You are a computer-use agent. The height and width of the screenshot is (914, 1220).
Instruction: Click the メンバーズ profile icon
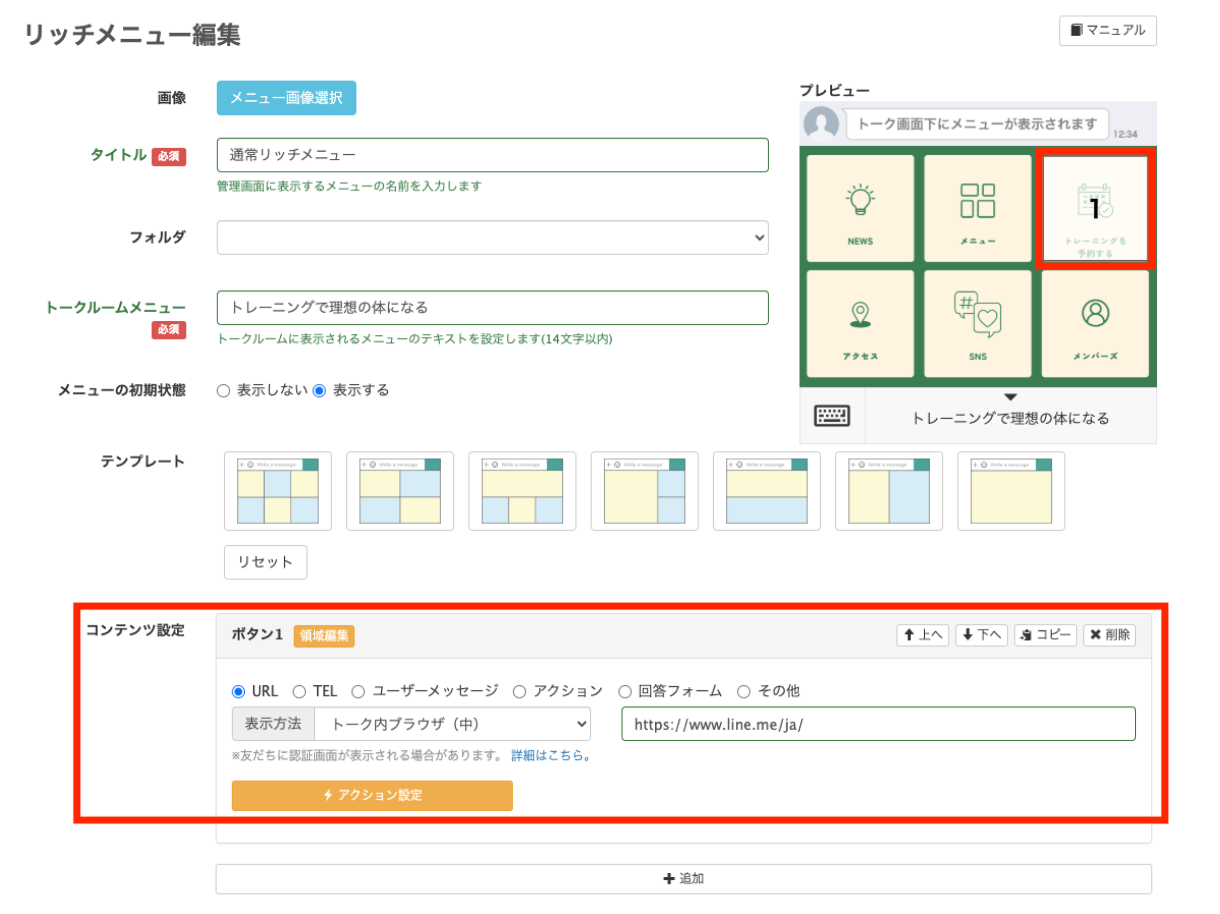[x=1095, y=314]
